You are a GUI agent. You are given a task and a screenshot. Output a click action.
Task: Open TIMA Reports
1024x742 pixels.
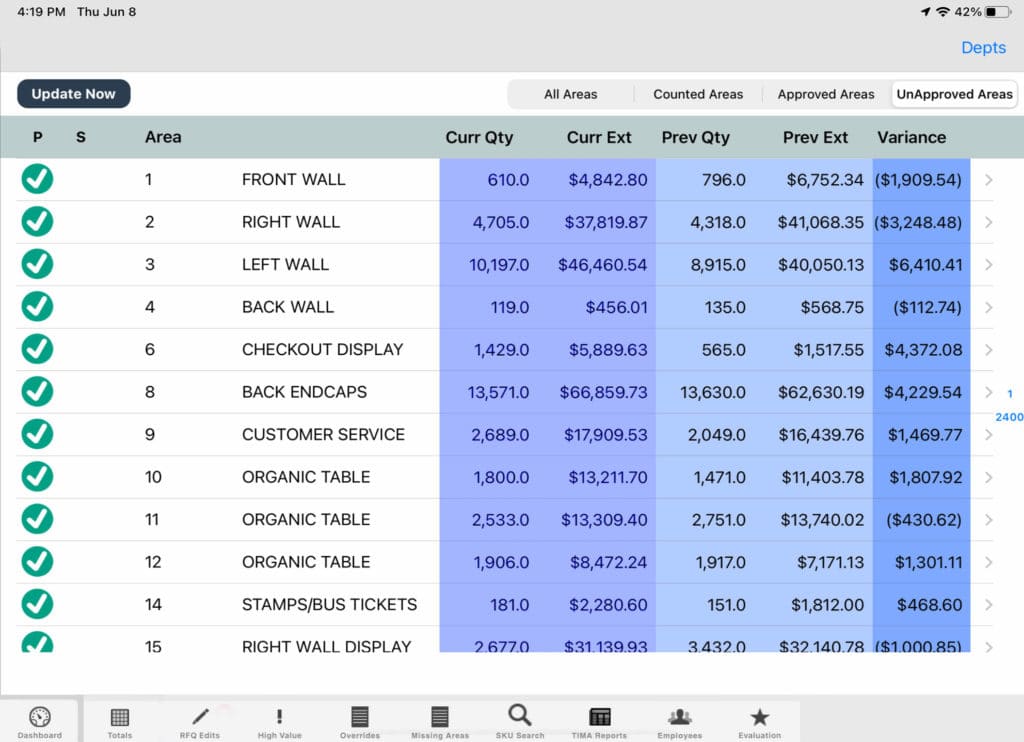(599, 720)
